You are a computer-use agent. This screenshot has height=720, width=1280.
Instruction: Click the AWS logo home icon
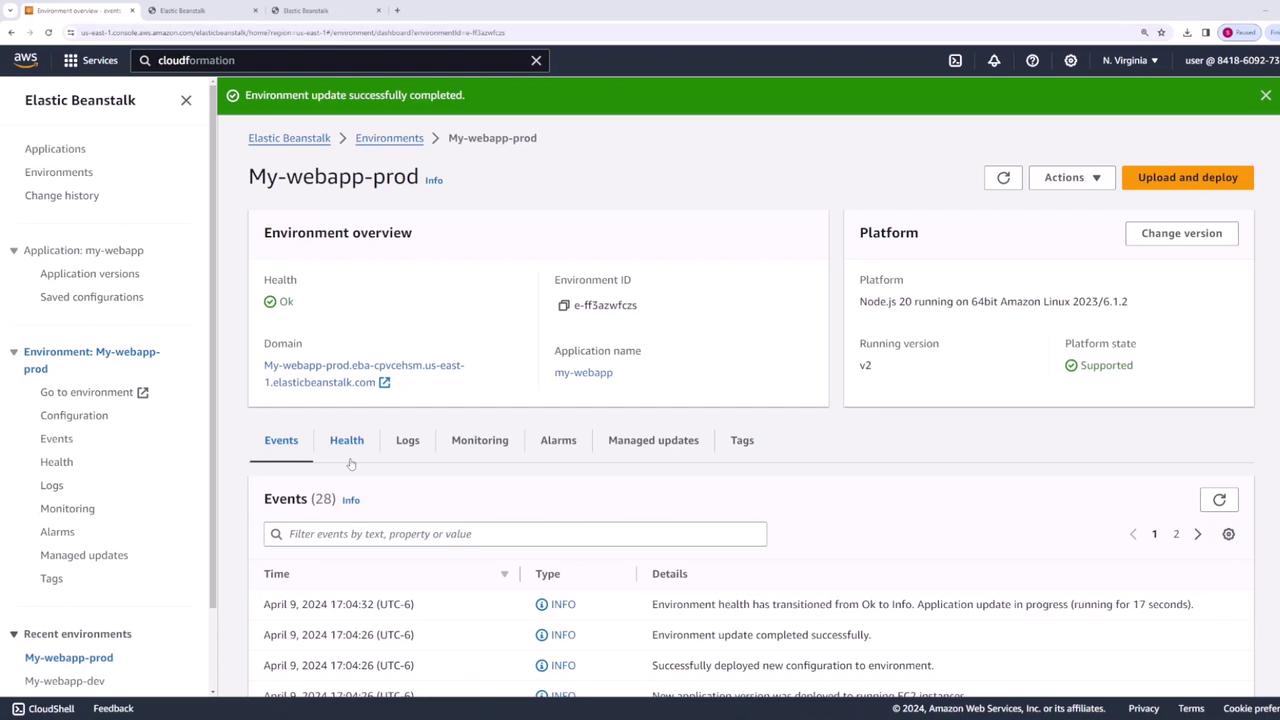pyautogui.click(x=26, y=60)
